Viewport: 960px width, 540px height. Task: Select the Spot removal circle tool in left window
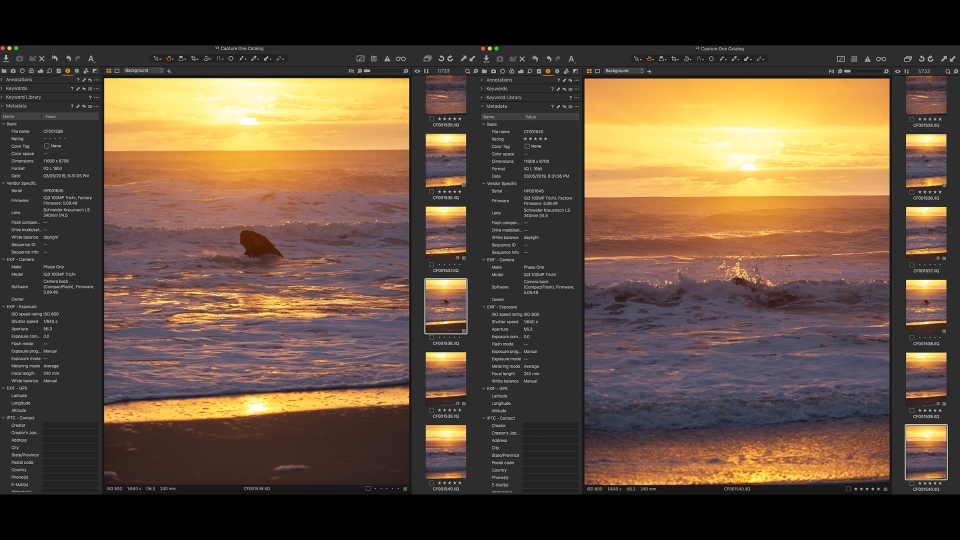[231, 59]
